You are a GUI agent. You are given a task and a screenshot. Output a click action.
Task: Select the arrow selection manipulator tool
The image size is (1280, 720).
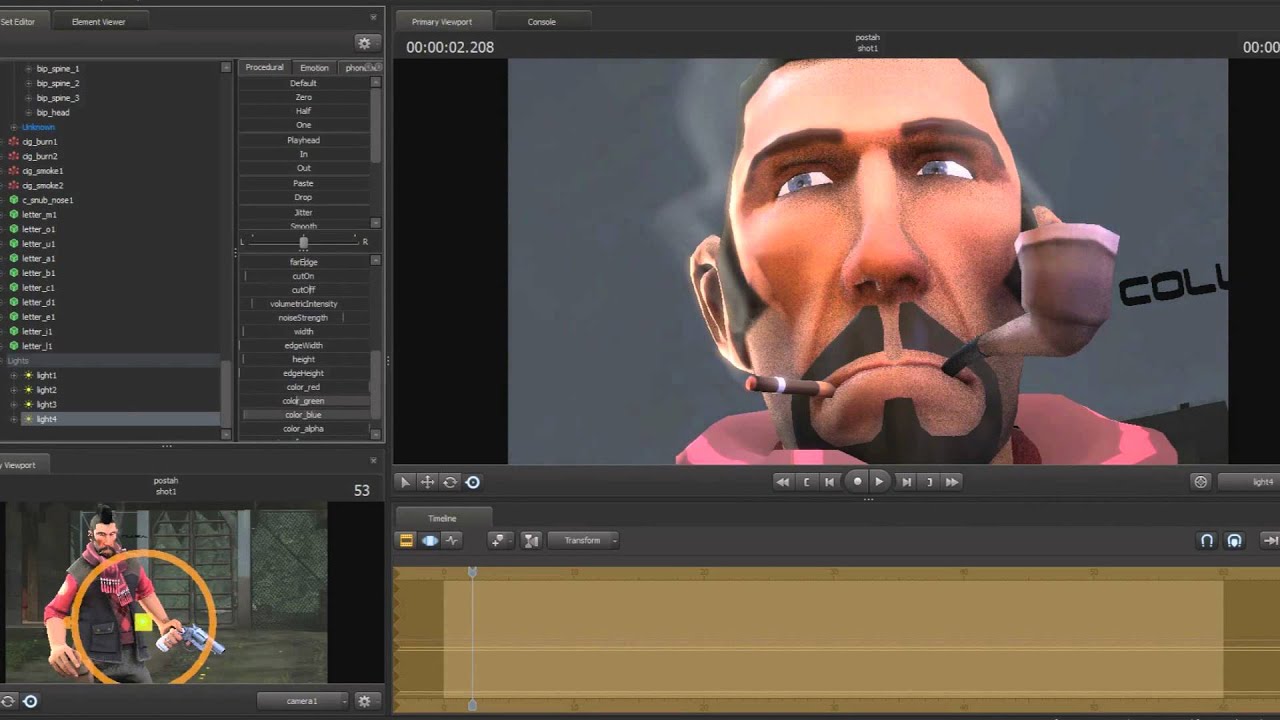[x=405, y=482]
